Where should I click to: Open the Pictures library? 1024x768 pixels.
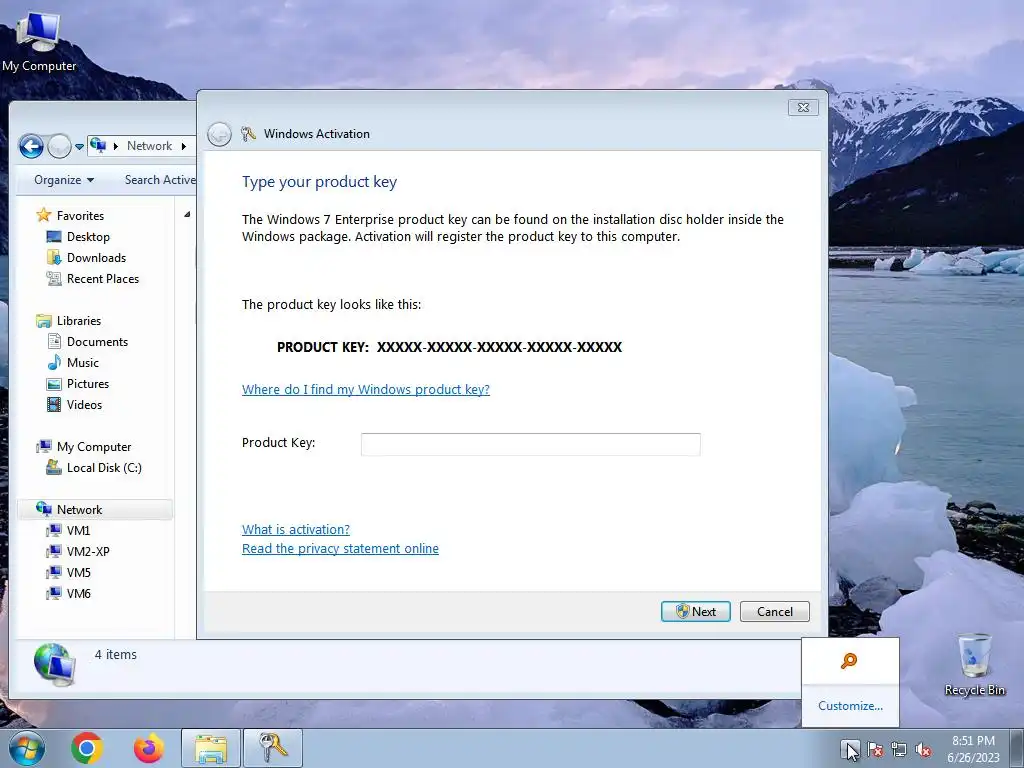(x=88, y=383)
